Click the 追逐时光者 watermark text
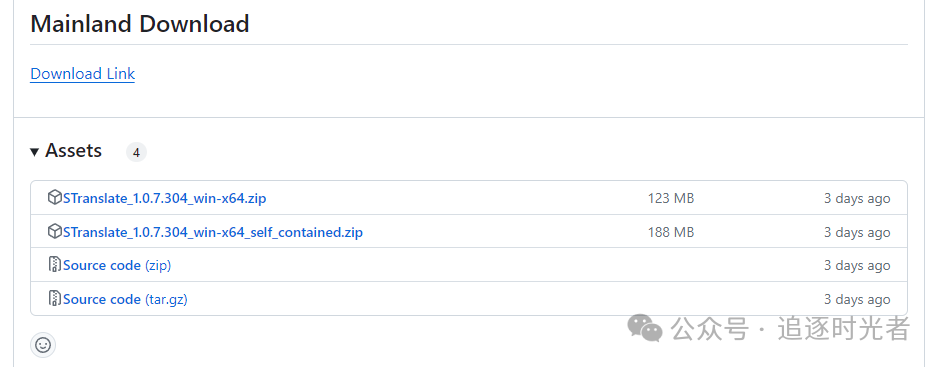Screen dimensions: 941x367 (x=844, y=329)
